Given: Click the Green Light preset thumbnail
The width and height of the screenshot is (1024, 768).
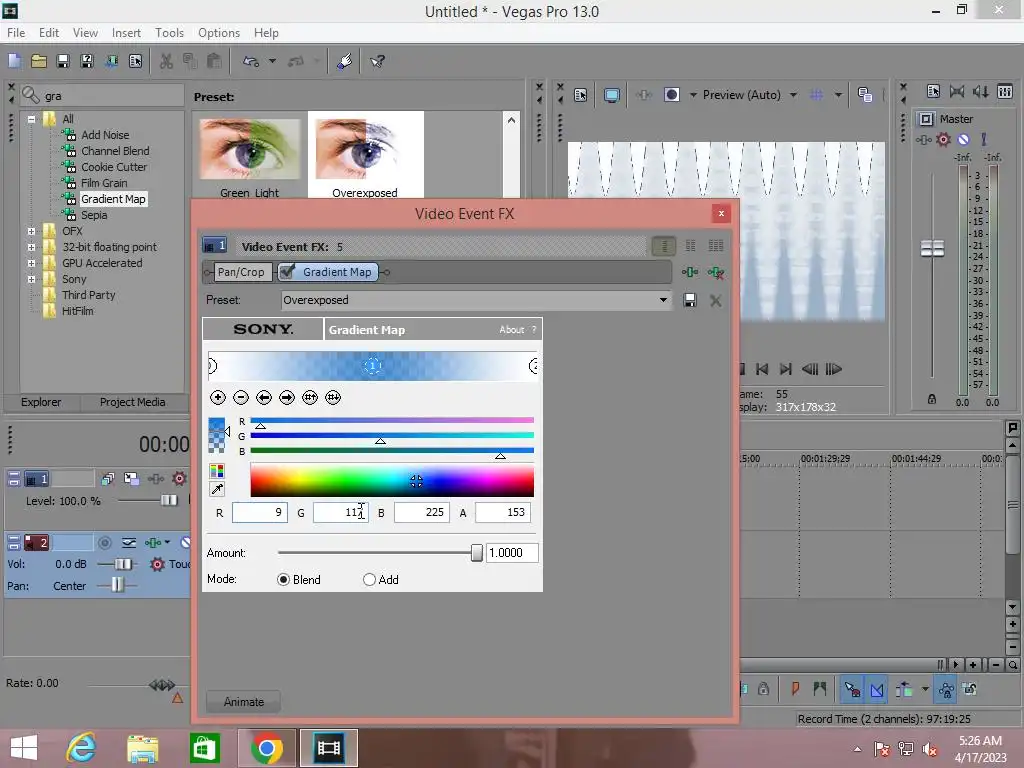Looking at the screenshot, I should tap(249, 149).
